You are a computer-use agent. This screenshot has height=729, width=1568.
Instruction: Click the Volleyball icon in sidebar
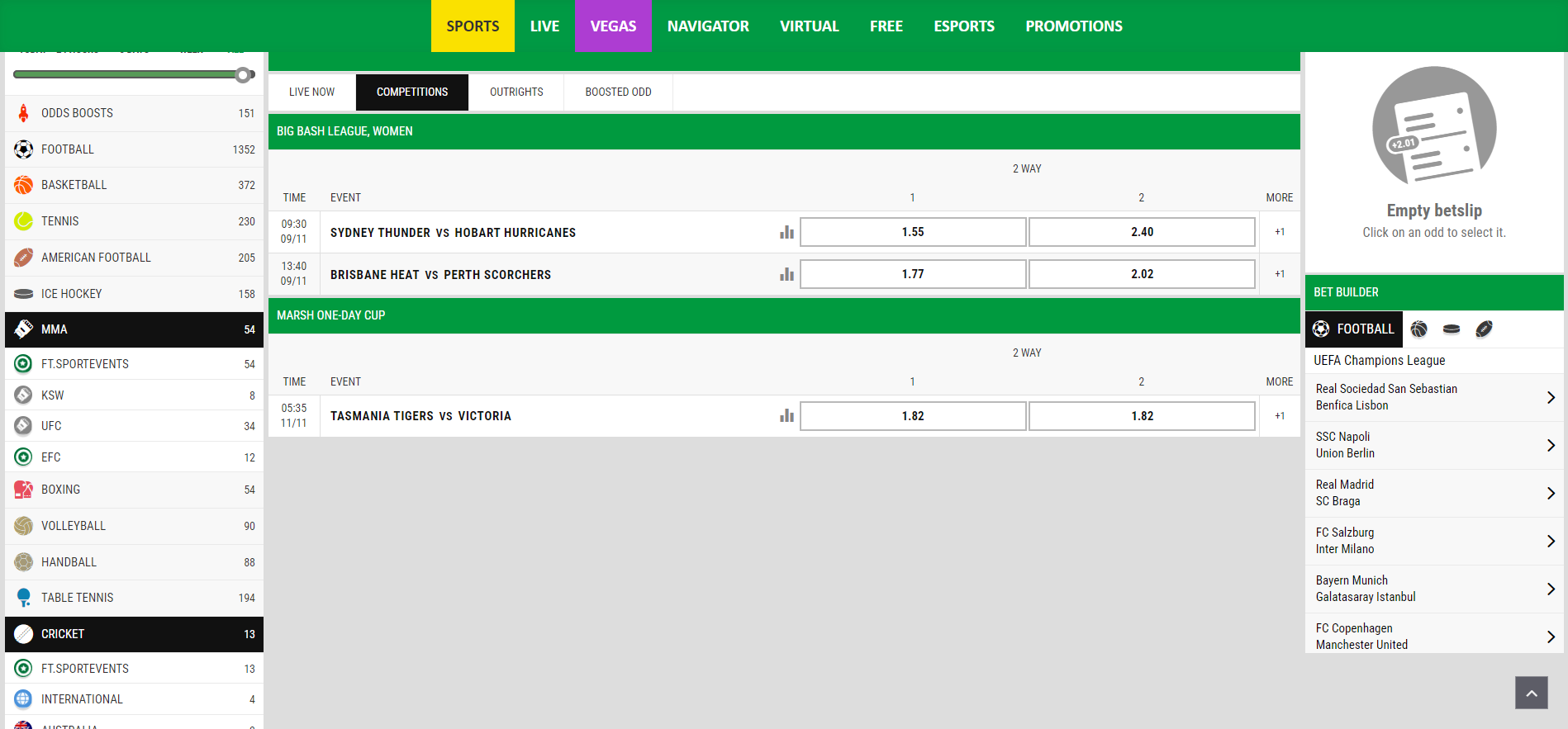23,526
